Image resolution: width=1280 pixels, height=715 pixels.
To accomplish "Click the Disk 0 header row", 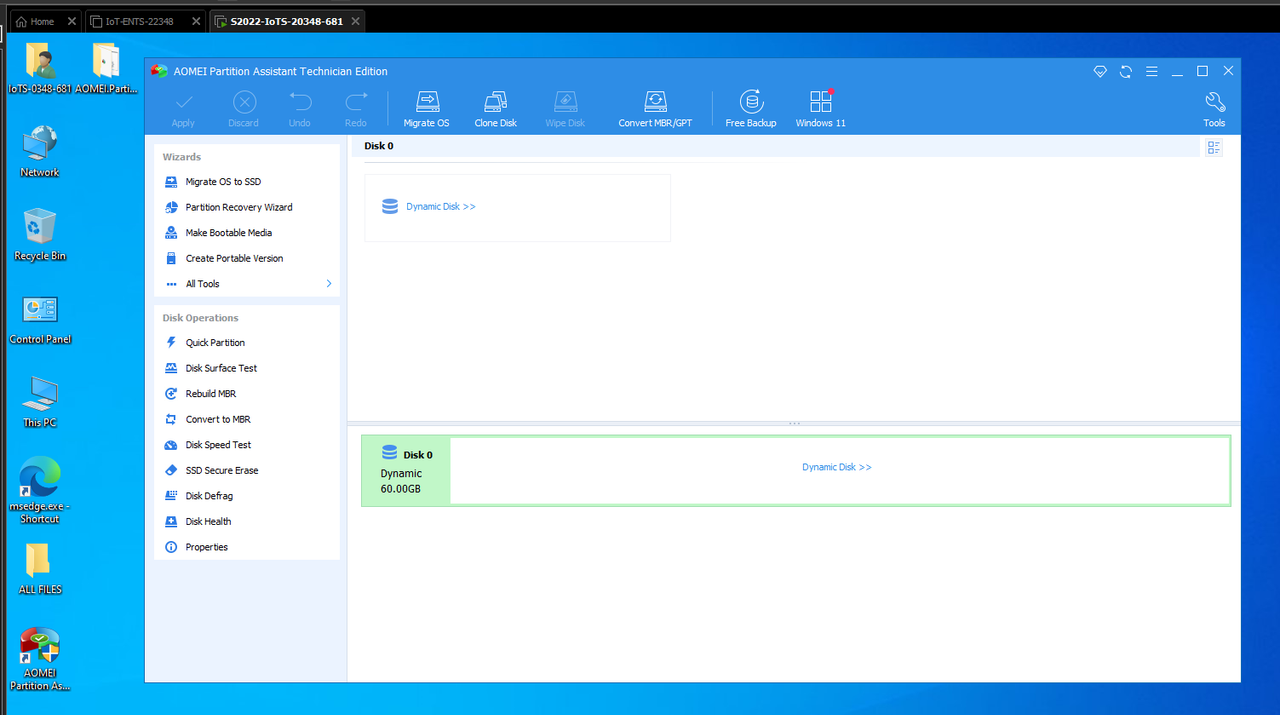I will tap(775, 146).
